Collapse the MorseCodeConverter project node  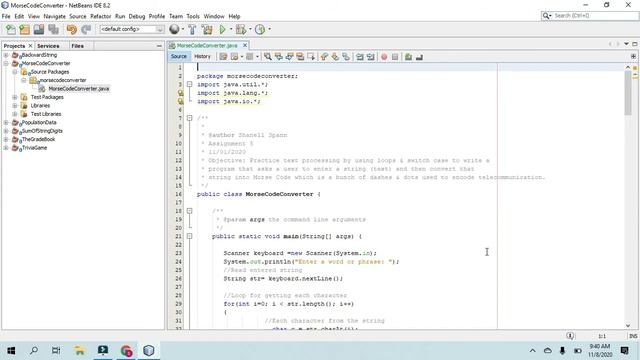point(6,63)
